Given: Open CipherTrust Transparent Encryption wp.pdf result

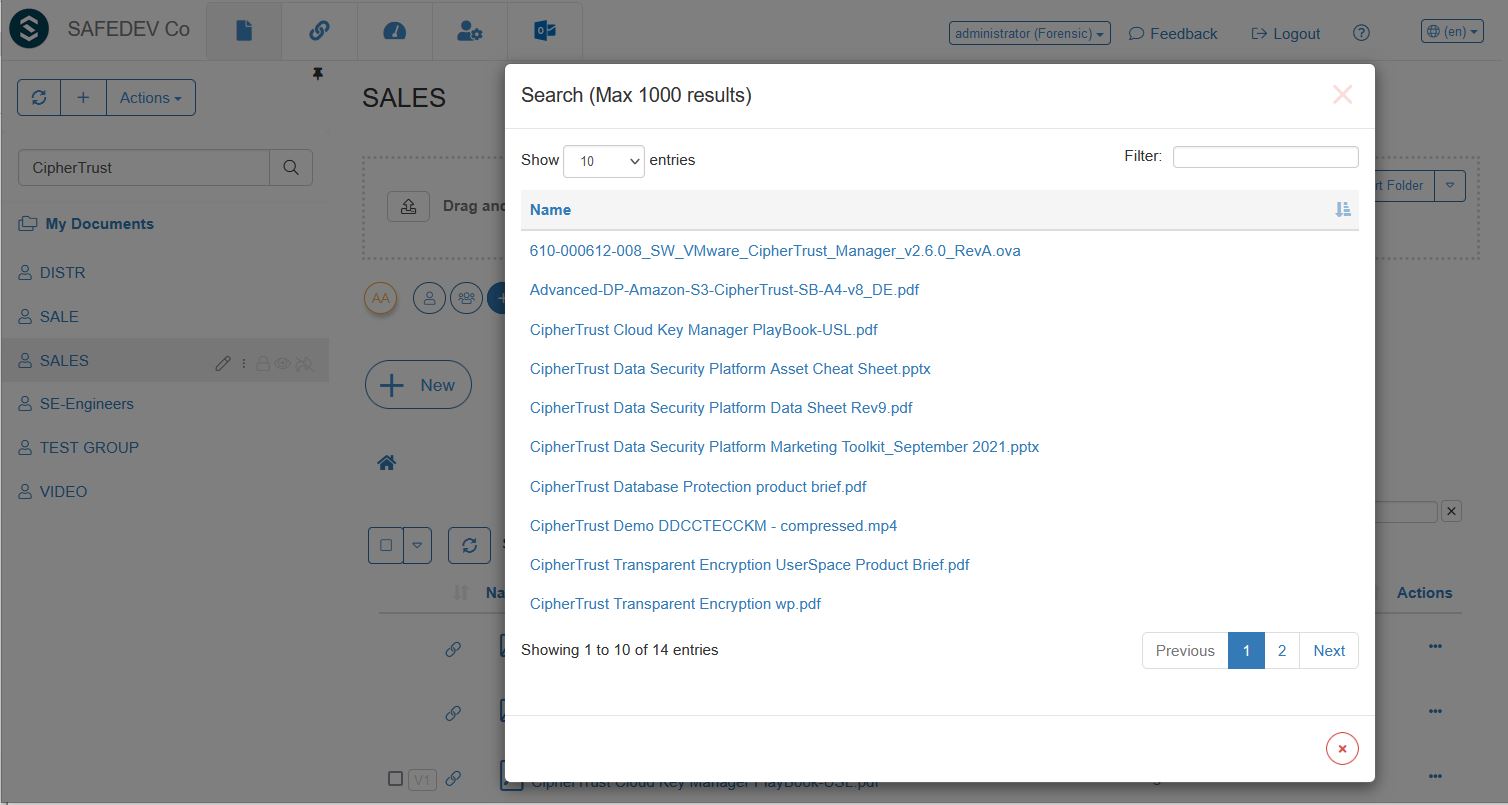Looking at the screenshot, I should coord(675,604).
